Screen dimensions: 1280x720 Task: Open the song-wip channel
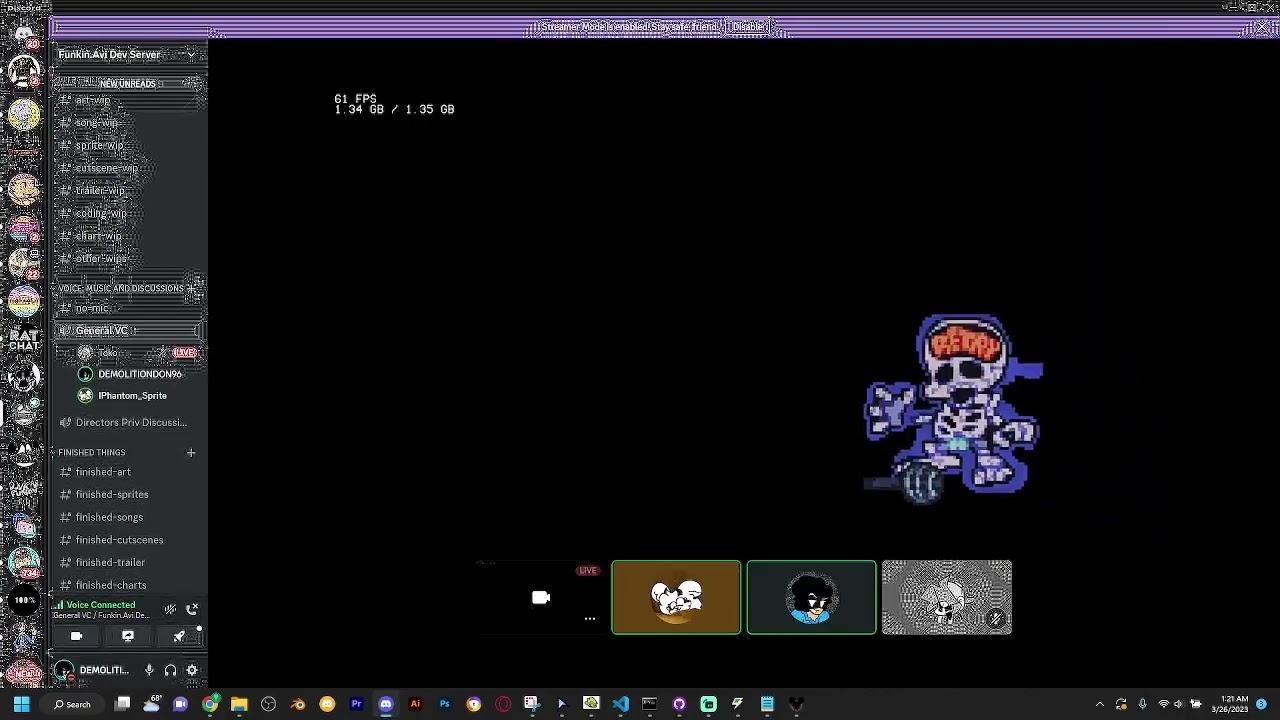pos(96,123)
